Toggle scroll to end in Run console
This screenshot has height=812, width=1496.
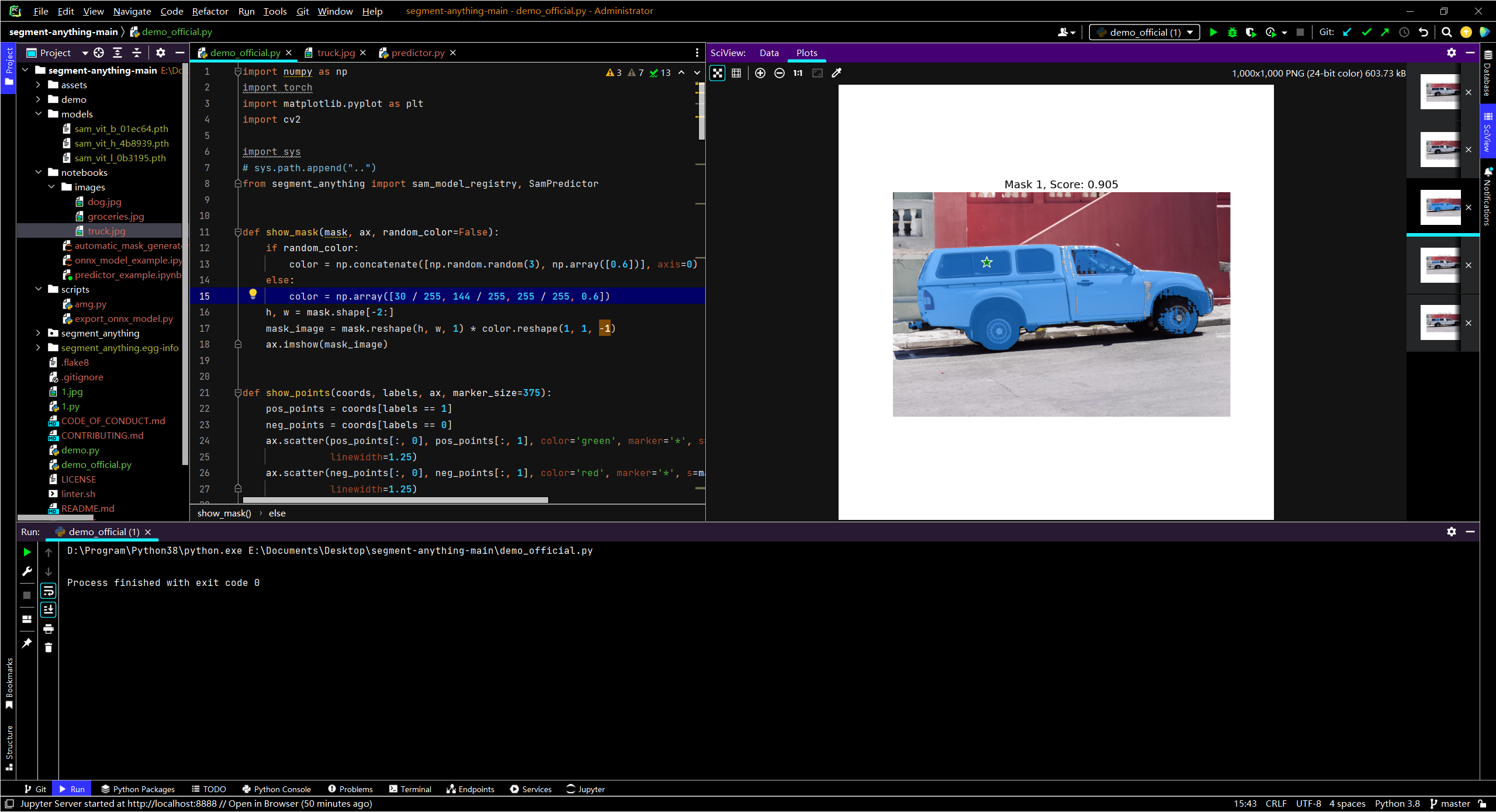coord(49,610)
